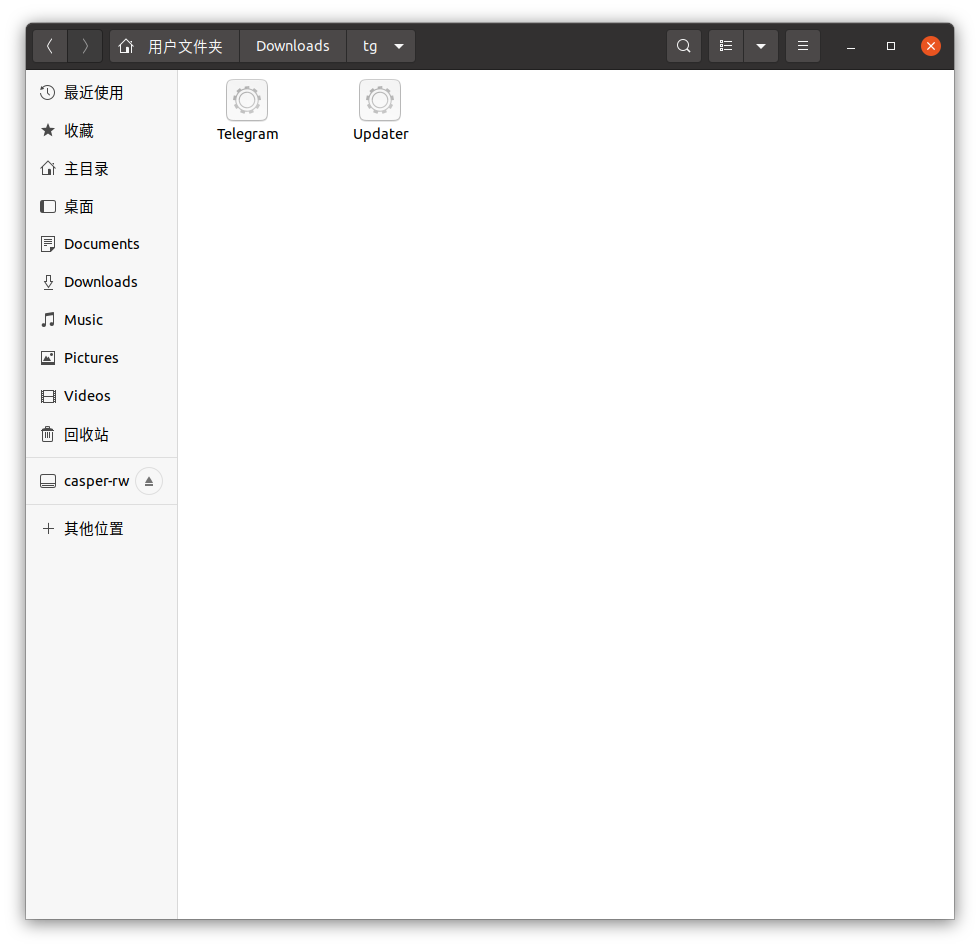This screenshot has width=980, height=948.
Task: Click the plus icon beside 其他位置
Action: pyautogui.click(x=48, y=529)
